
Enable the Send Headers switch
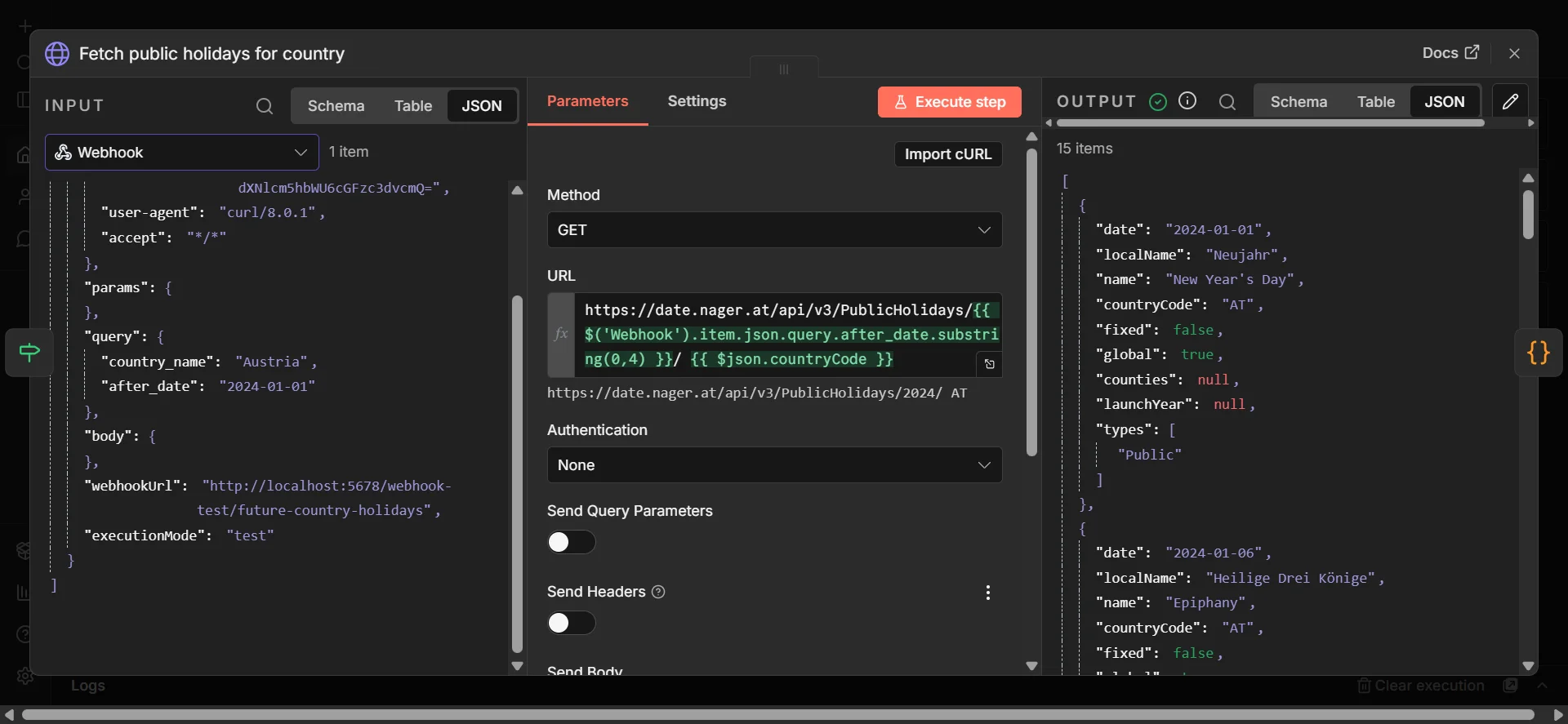click(x=571, y=623)
